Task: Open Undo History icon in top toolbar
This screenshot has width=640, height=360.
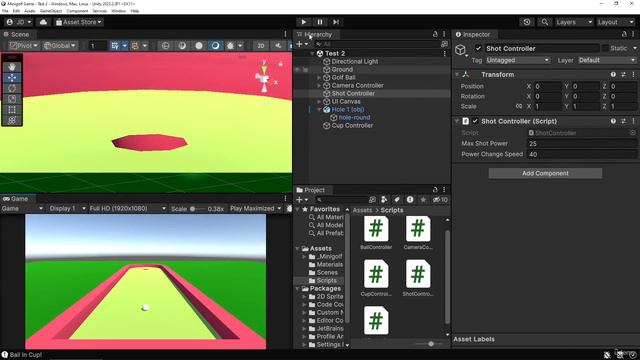Action: [527, 22]
